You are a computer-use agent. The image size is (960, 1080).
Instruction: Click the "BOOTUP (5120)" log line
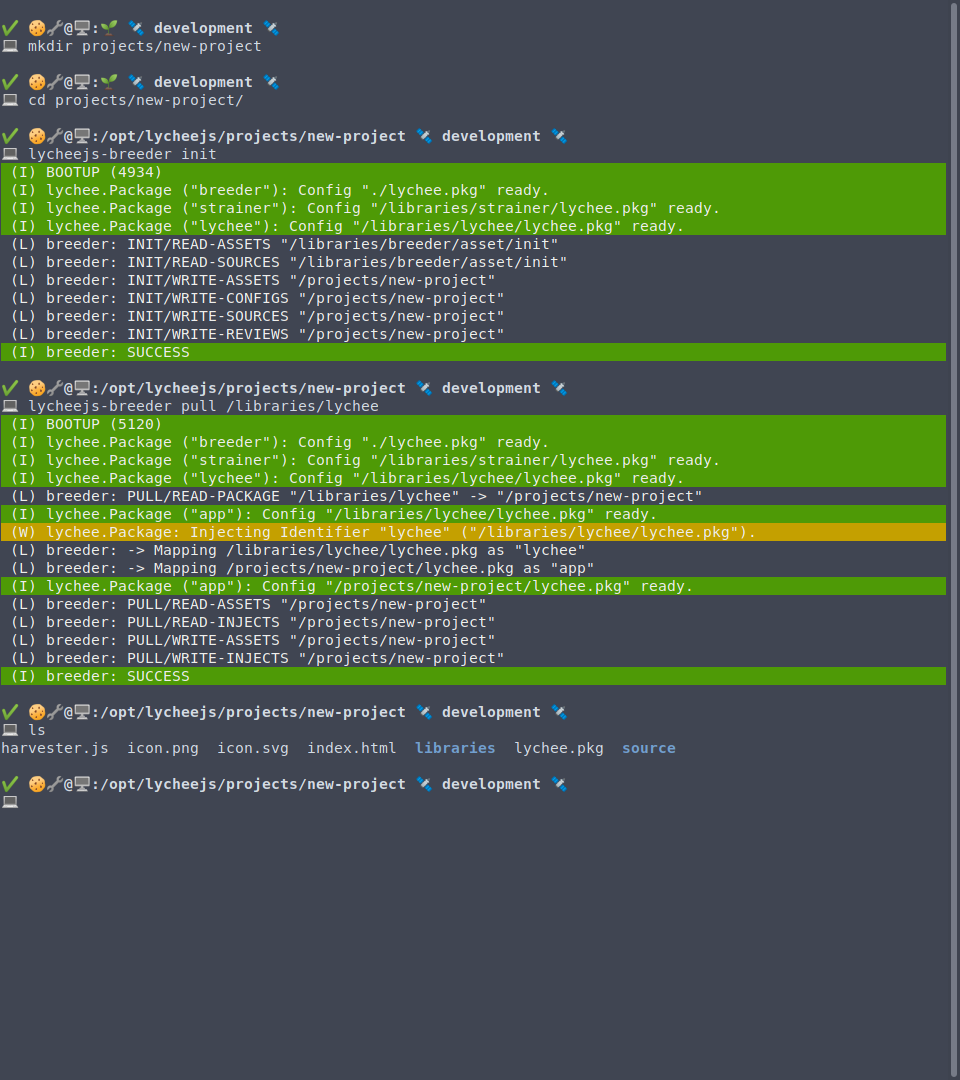pos(474,424)
